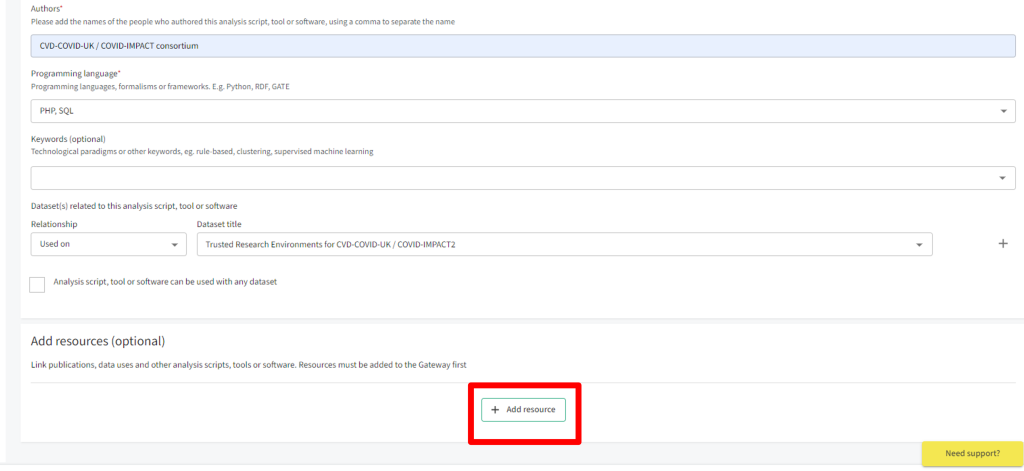Click the 'Programming language' label text
Image resolution: width=1024 pixels, height=471 pixels.
pyautogui.click(x=75, y=74)
